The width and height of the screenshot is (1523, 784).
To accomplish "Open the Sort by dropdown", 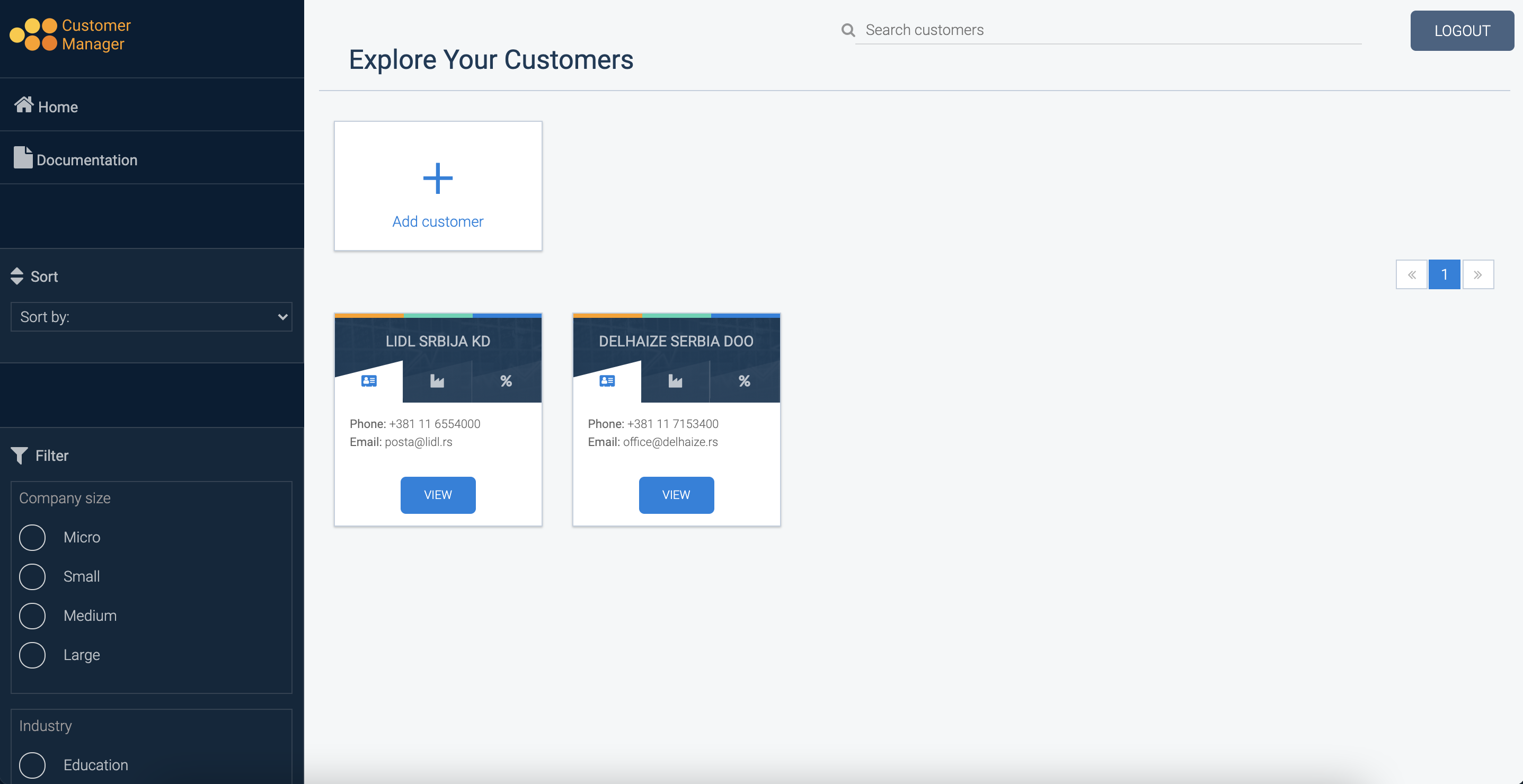I will pos(152,317).
